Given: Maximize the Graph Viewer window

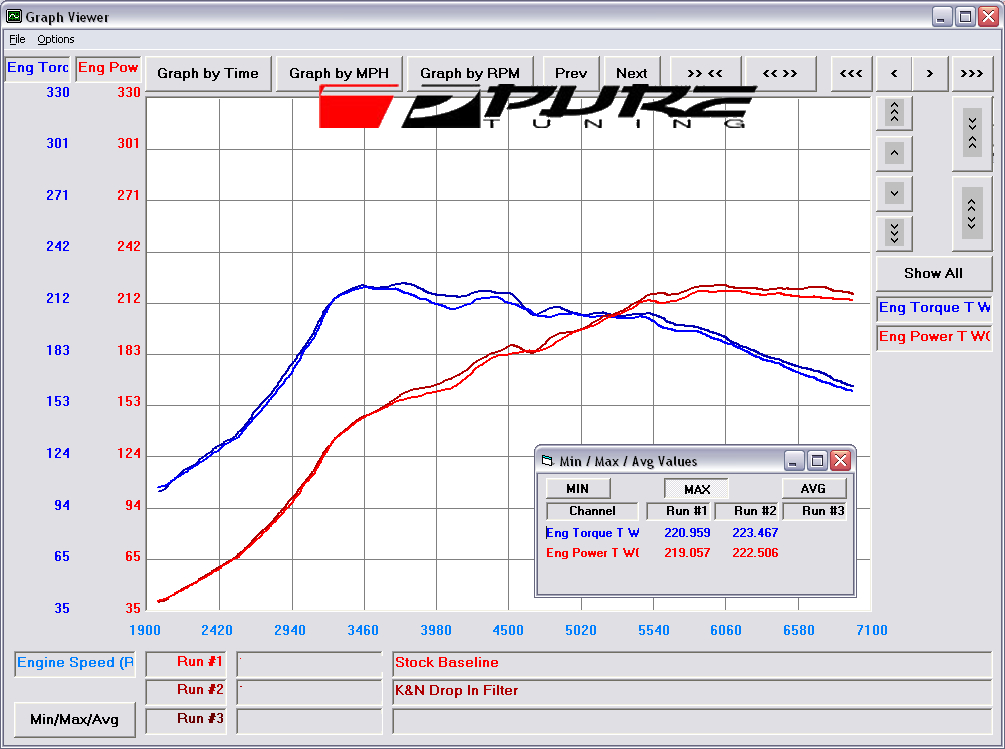Looking at the screenshot, I should [x=965, y=17].
